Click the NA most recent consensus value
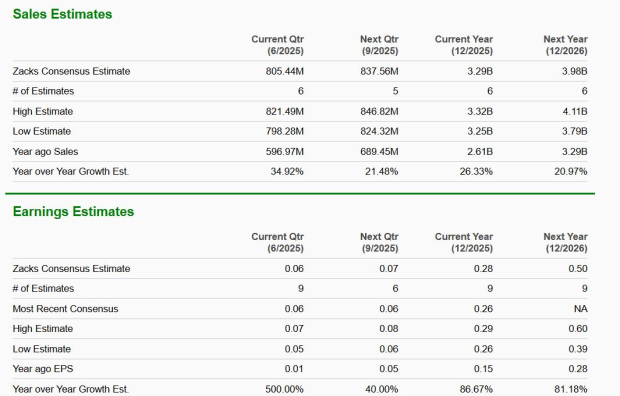The image size is (620, 396). click(x=580, y=309)
